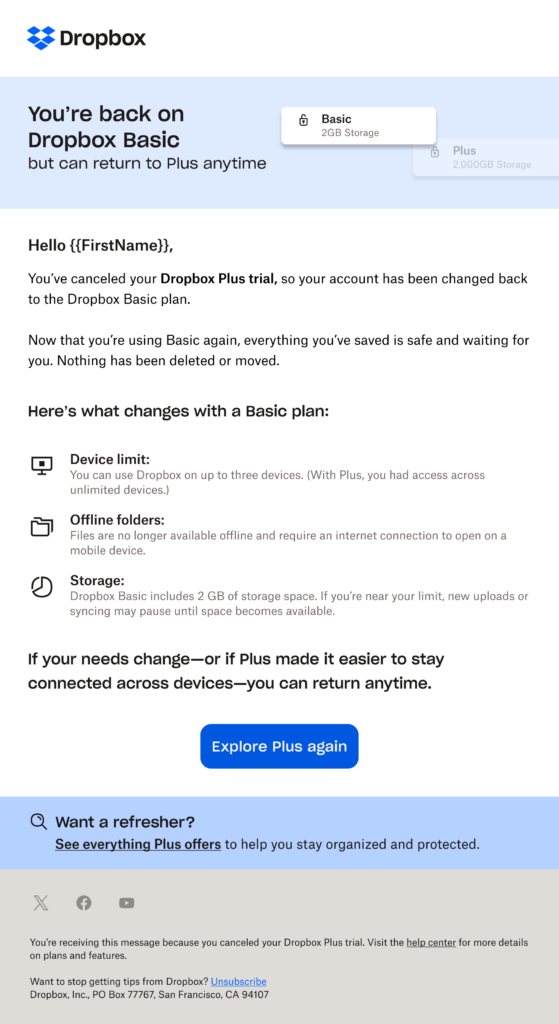Open the X social media icon

pyautogui.click(x=40, y=903)
